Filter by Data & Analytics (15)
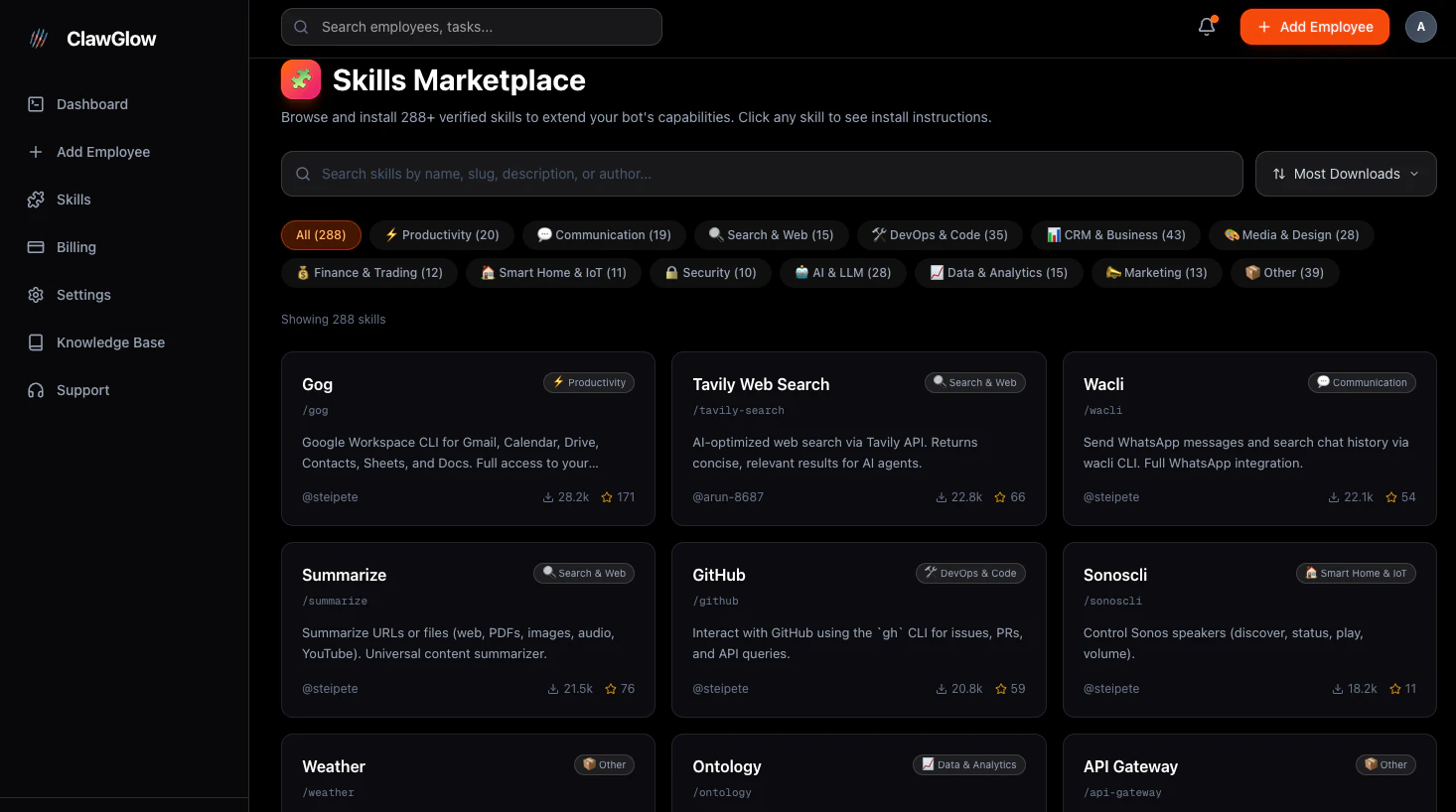1456x812 pixels. click(x=999, y=273)
